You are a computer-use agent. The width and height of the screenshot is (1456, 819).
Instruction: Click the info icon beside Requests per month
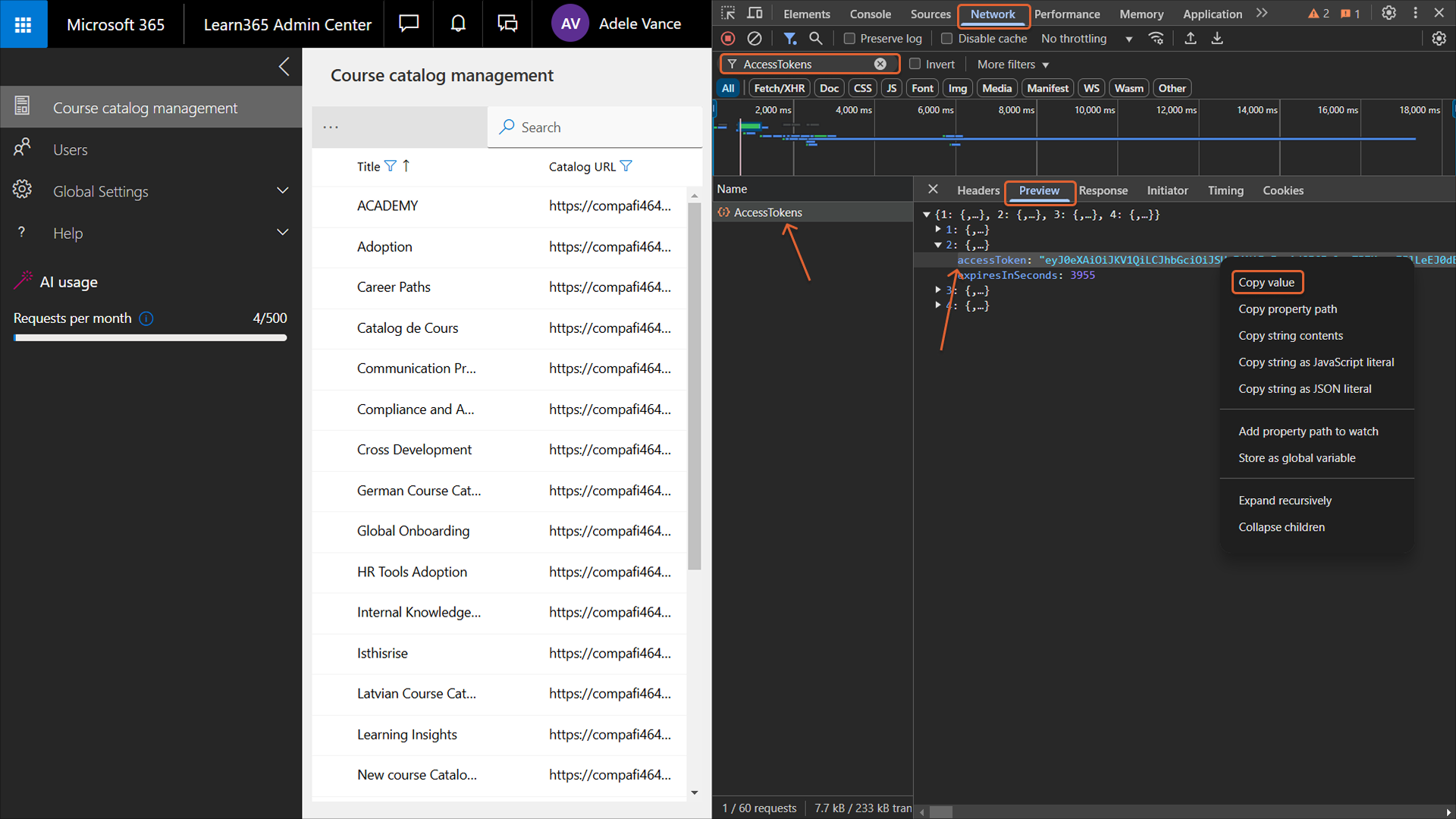[146, 318]
